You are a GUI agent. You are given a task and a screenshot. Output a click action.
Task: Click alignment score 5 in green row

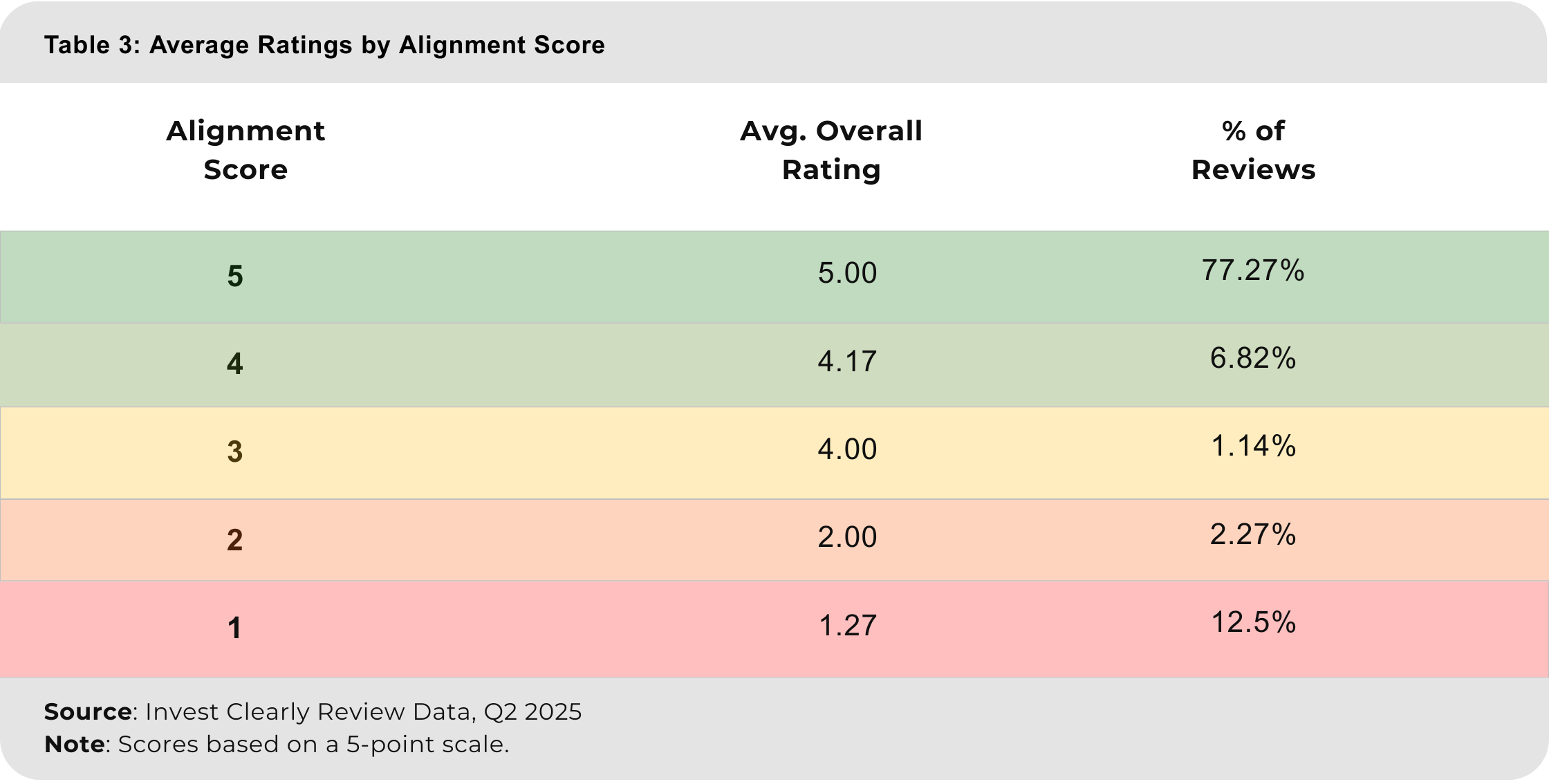tap(235, 276)
